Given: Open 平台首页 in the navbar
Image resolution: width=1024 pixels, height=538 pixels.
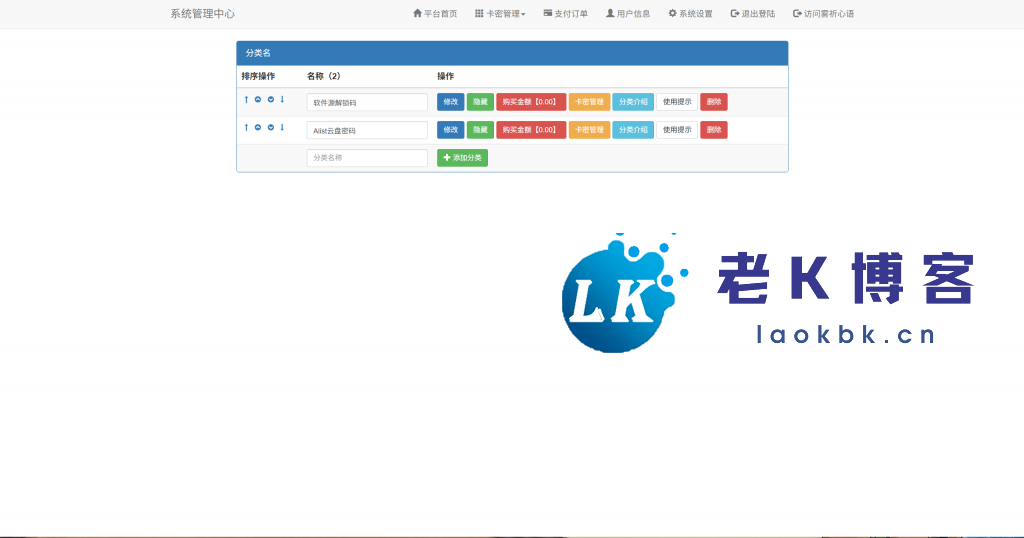Looking at the screenshot, I should coord(435,14).
